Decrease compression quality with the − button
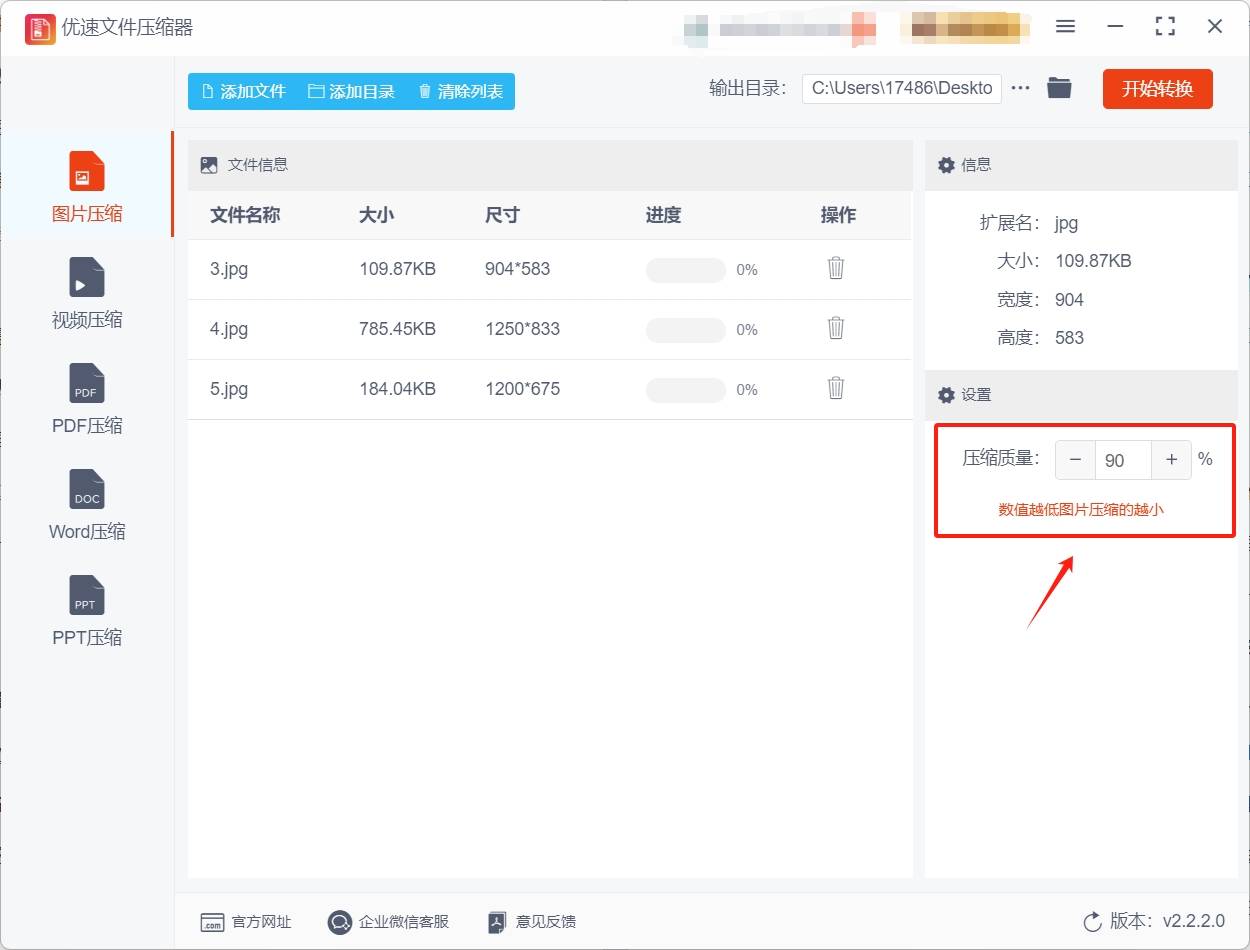 coord(1074,460)
